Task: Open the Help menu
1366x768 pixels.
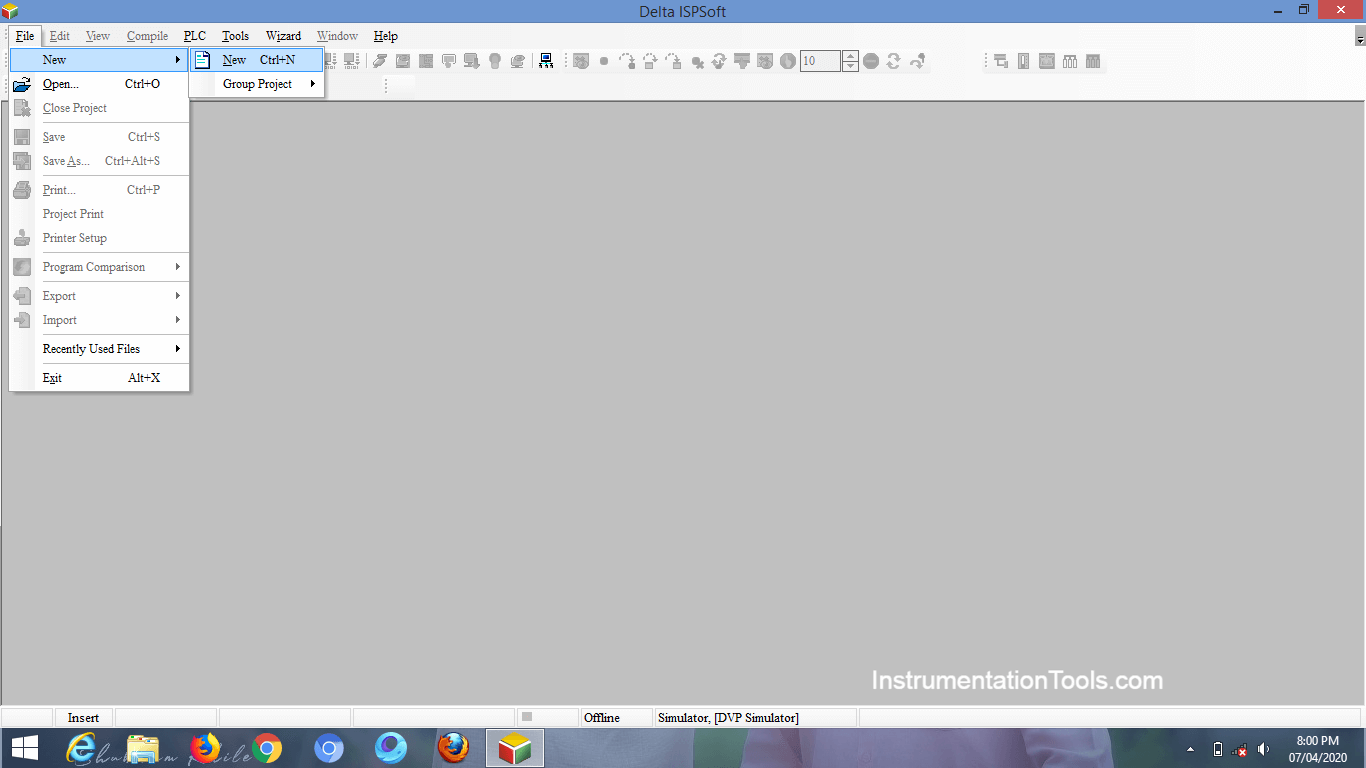Action: [x=385, y=36]
